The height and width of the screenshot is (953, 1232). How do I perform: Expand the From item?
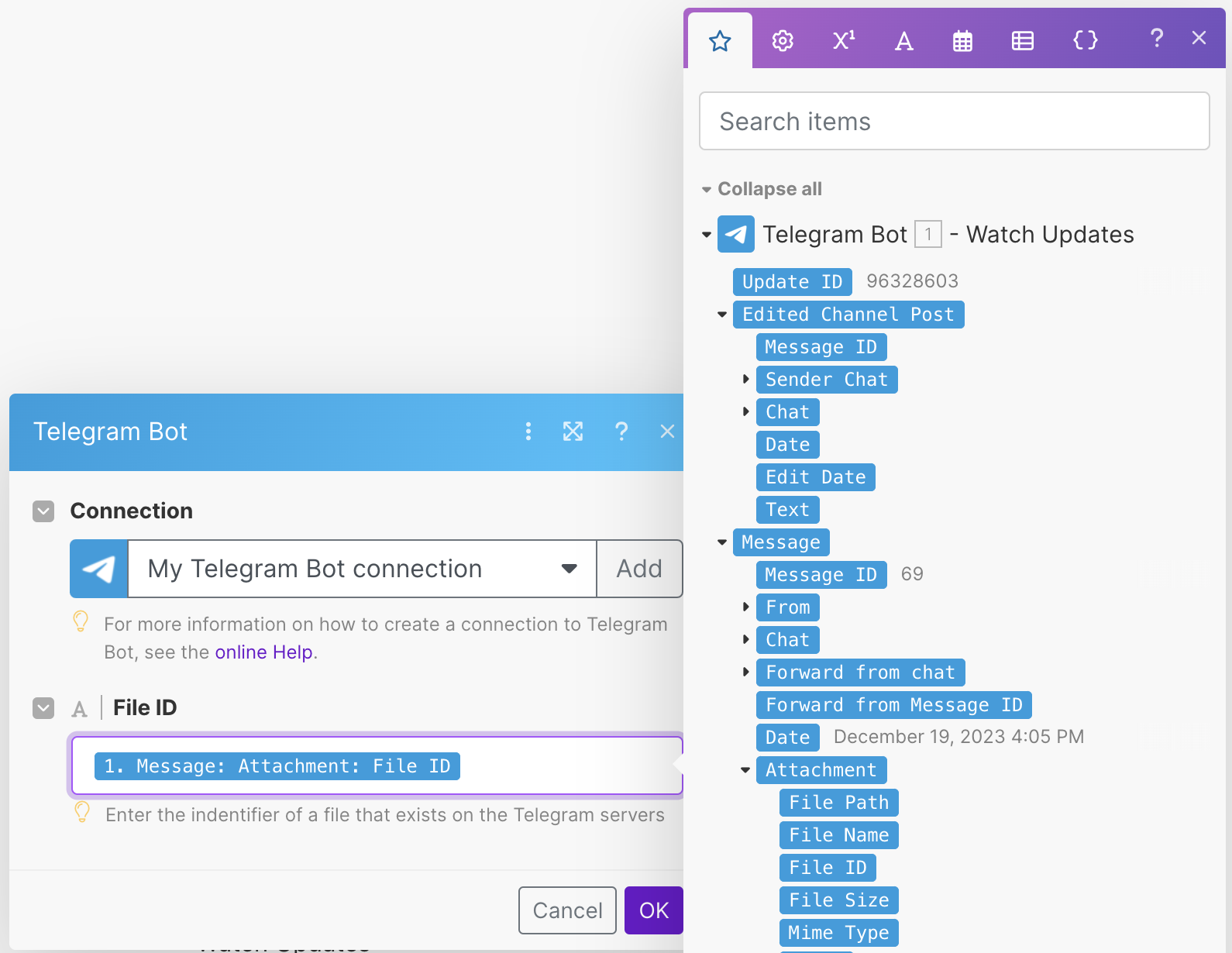745,607
